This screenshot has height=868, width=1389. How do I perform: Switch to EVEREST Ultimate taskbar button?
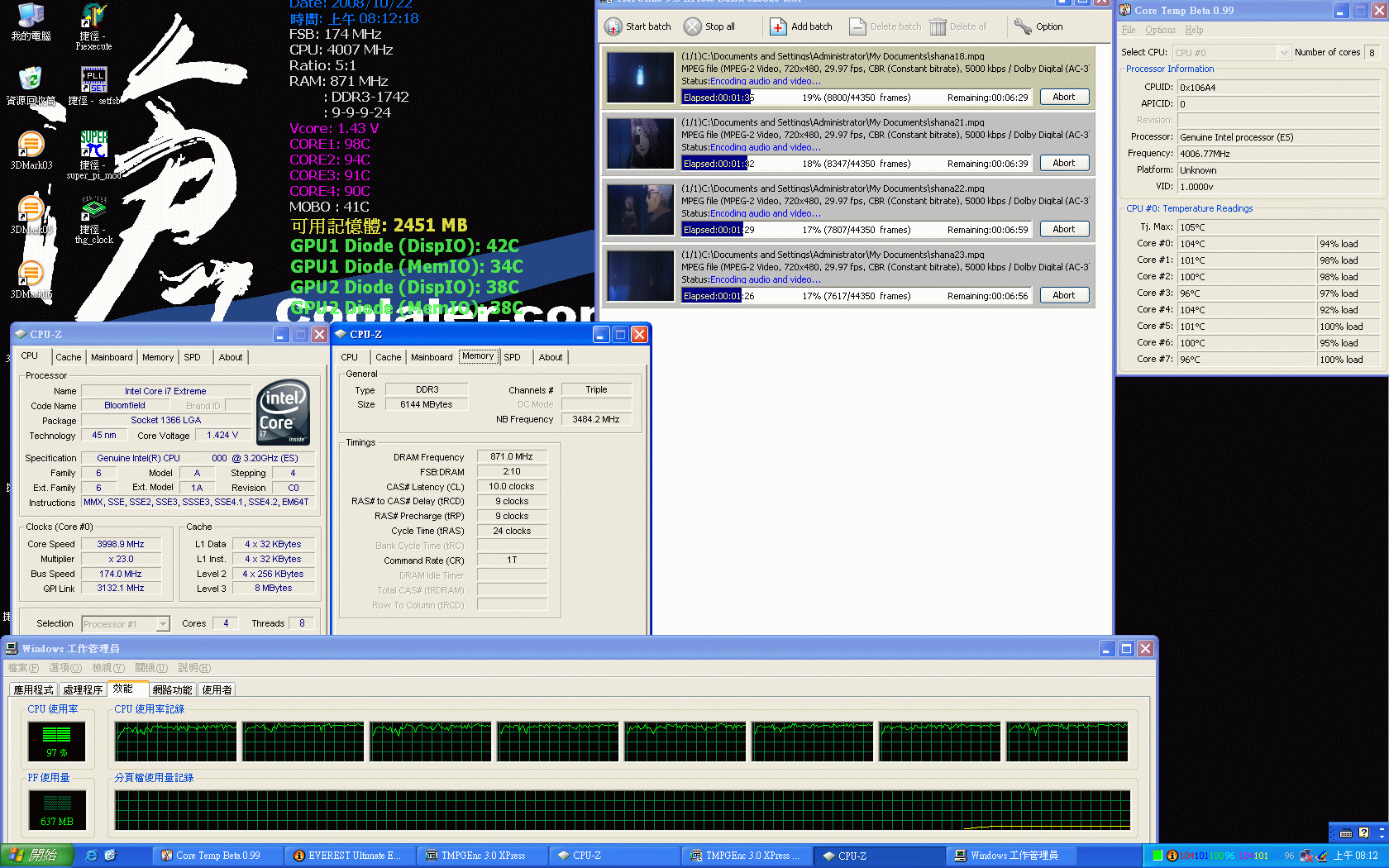(350, 856)
